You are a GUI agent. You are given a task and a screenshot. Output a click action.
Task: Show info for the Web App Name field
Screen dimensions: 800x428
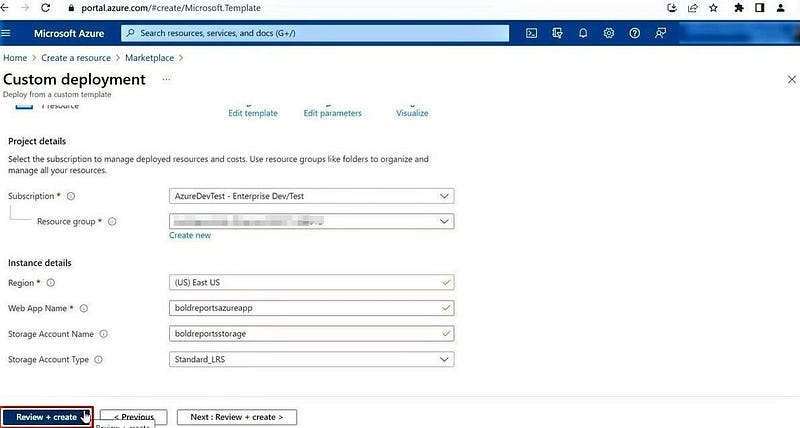click(84, 308)
